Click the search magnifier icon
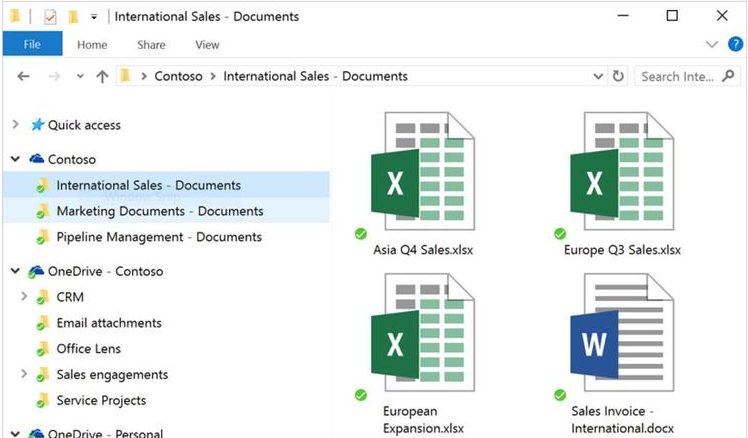748x438 pixels. [728, 76]
